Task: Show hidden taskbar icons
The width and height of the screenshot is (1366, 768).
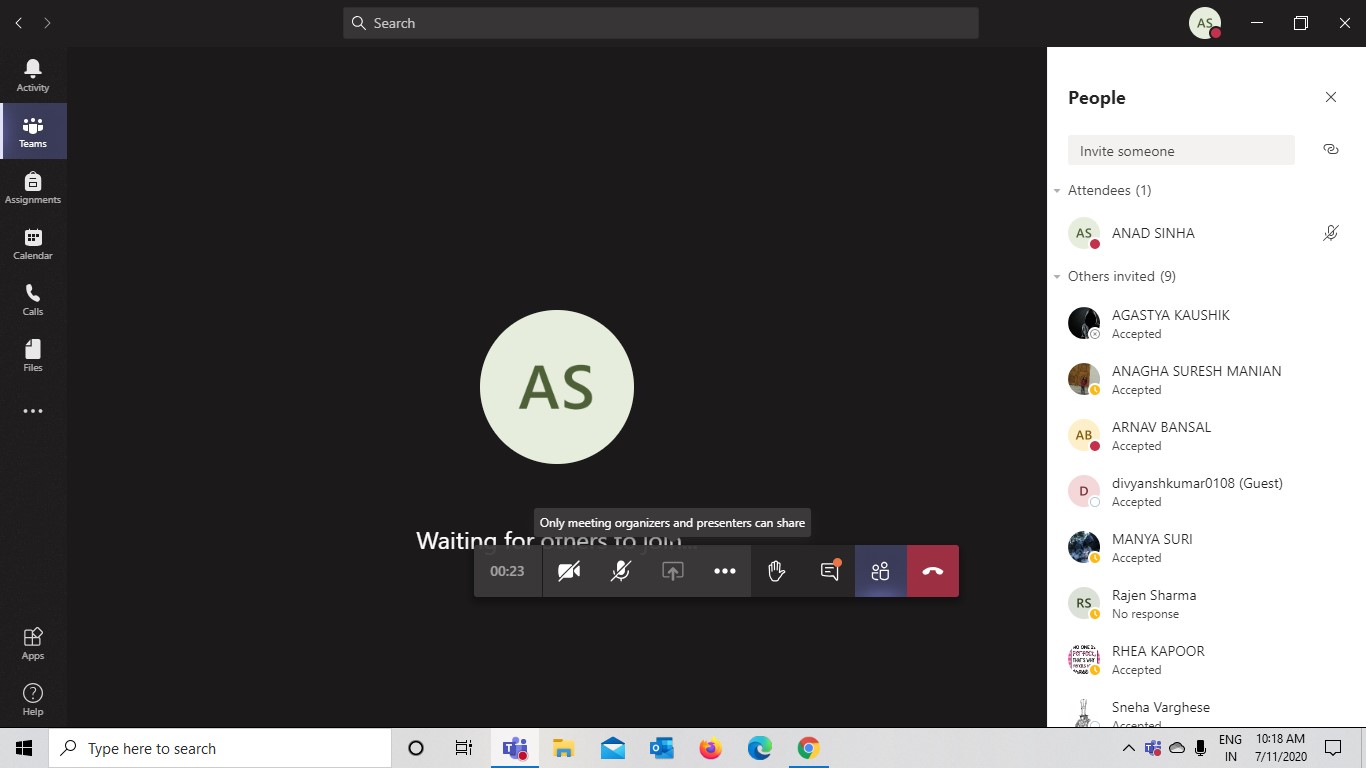Action: coord(1128,747)
